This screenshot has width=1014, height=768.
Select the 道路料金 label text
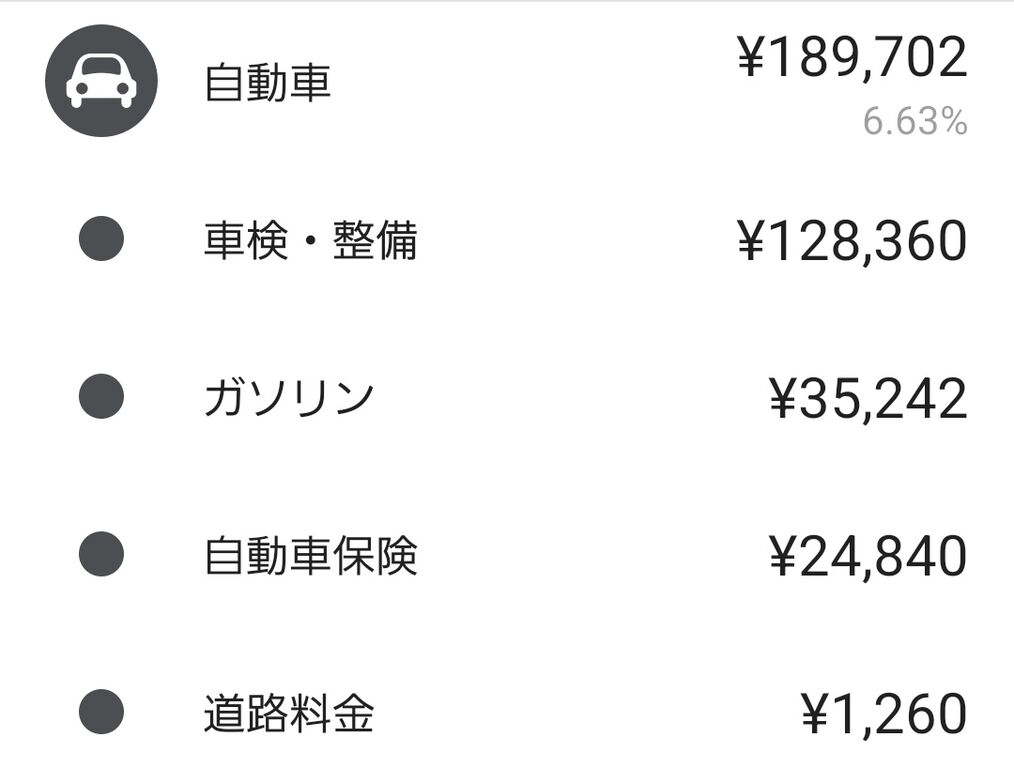coord(289,713)
